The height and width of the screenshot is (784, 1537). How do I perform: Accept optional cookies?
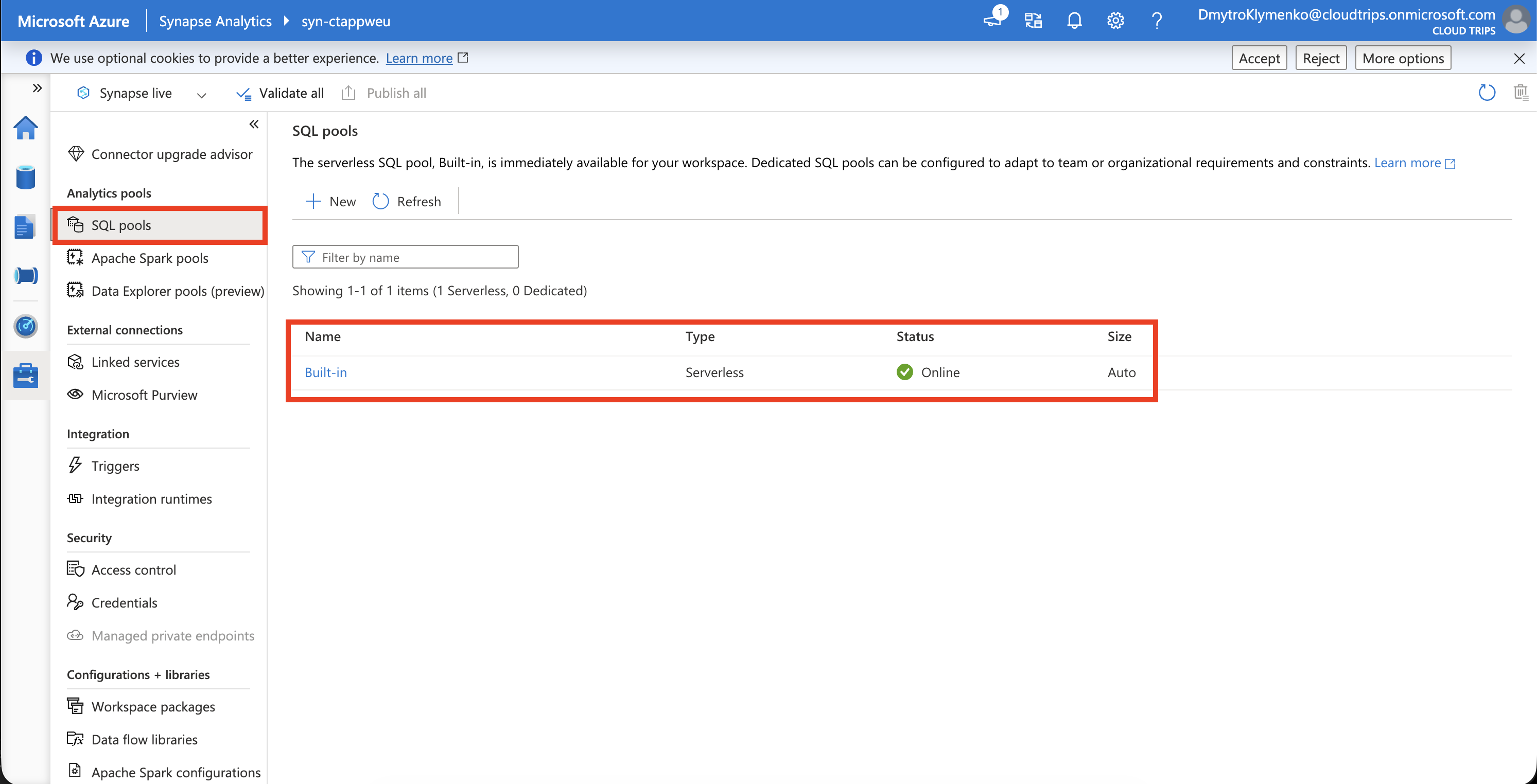[1259, 58]
